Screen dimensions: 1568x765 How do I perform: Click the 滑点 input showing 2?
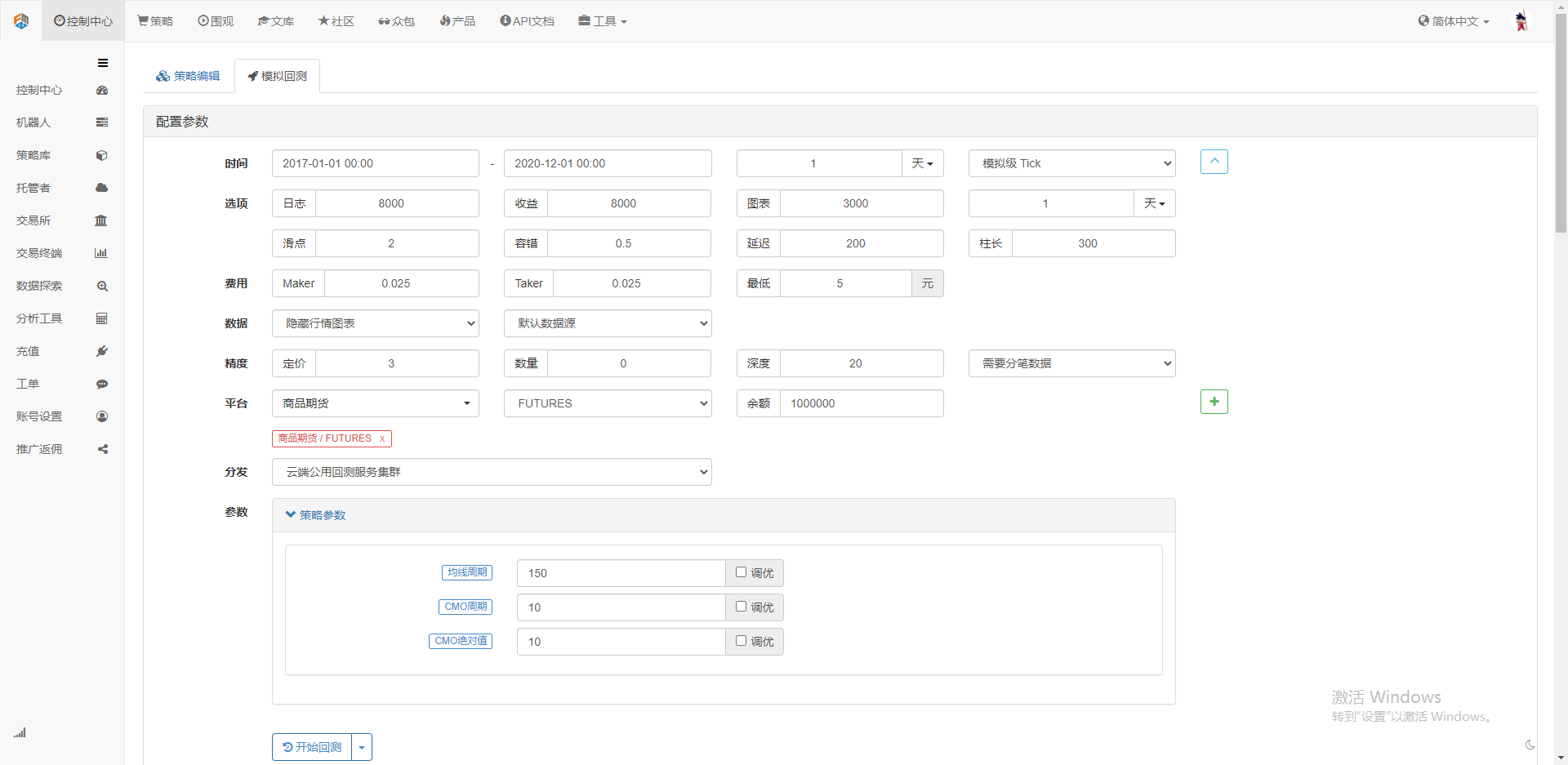click(x=397, y=243)
